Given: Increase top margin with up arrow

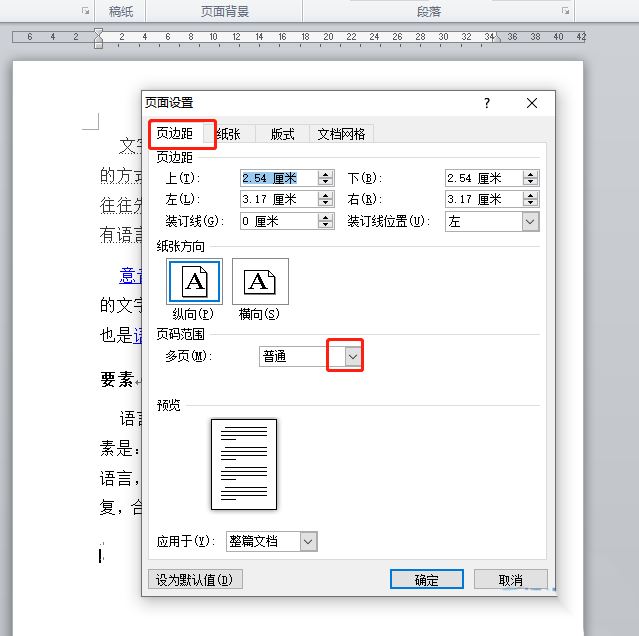Looking at the screenshot, I should (x=325, y=174).
